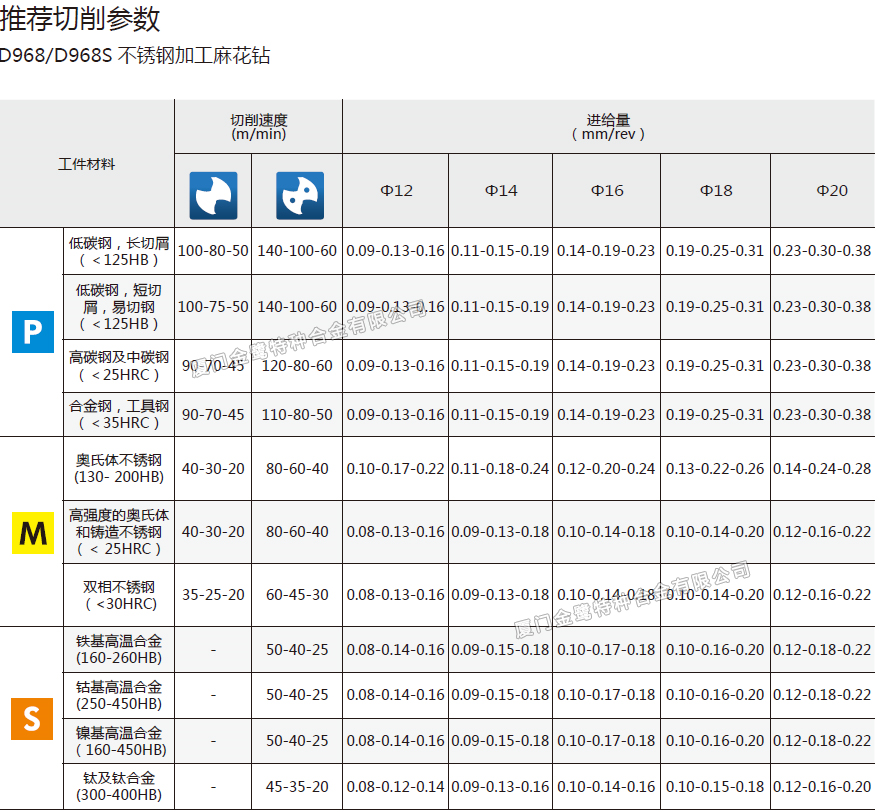The image size is (882, 812).
Task: Click the 35-25-20 cutting speed cell
Action: (213, 594)
